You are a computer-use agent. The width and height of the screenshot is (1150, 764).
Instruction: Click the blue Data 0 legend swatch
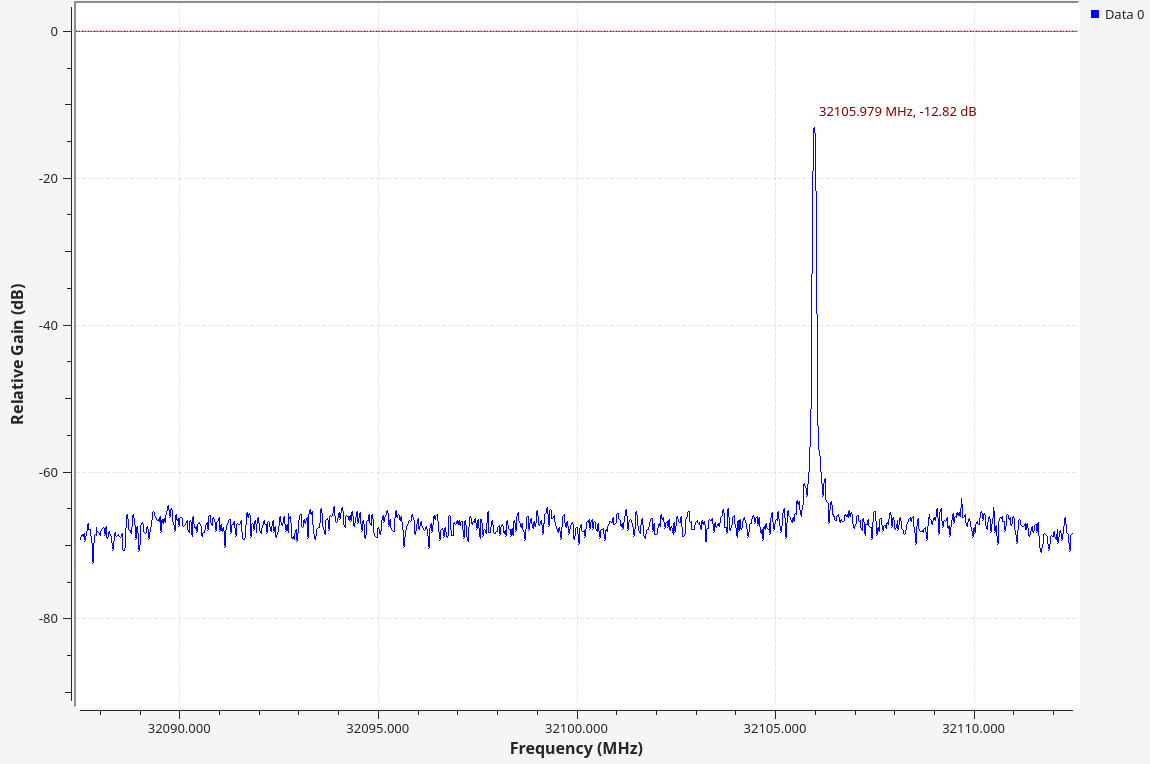1095,15
